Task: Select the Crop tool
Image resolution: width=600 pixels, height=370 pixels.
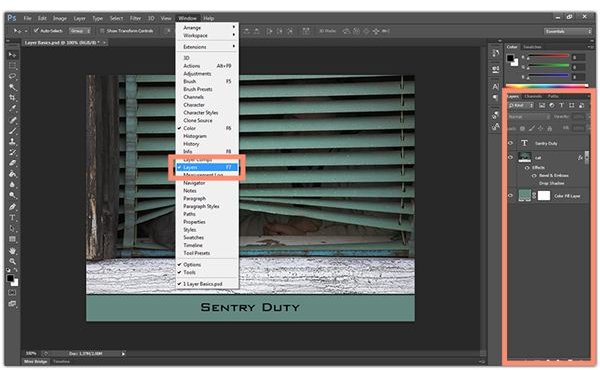Action: (x=12, y=98)
